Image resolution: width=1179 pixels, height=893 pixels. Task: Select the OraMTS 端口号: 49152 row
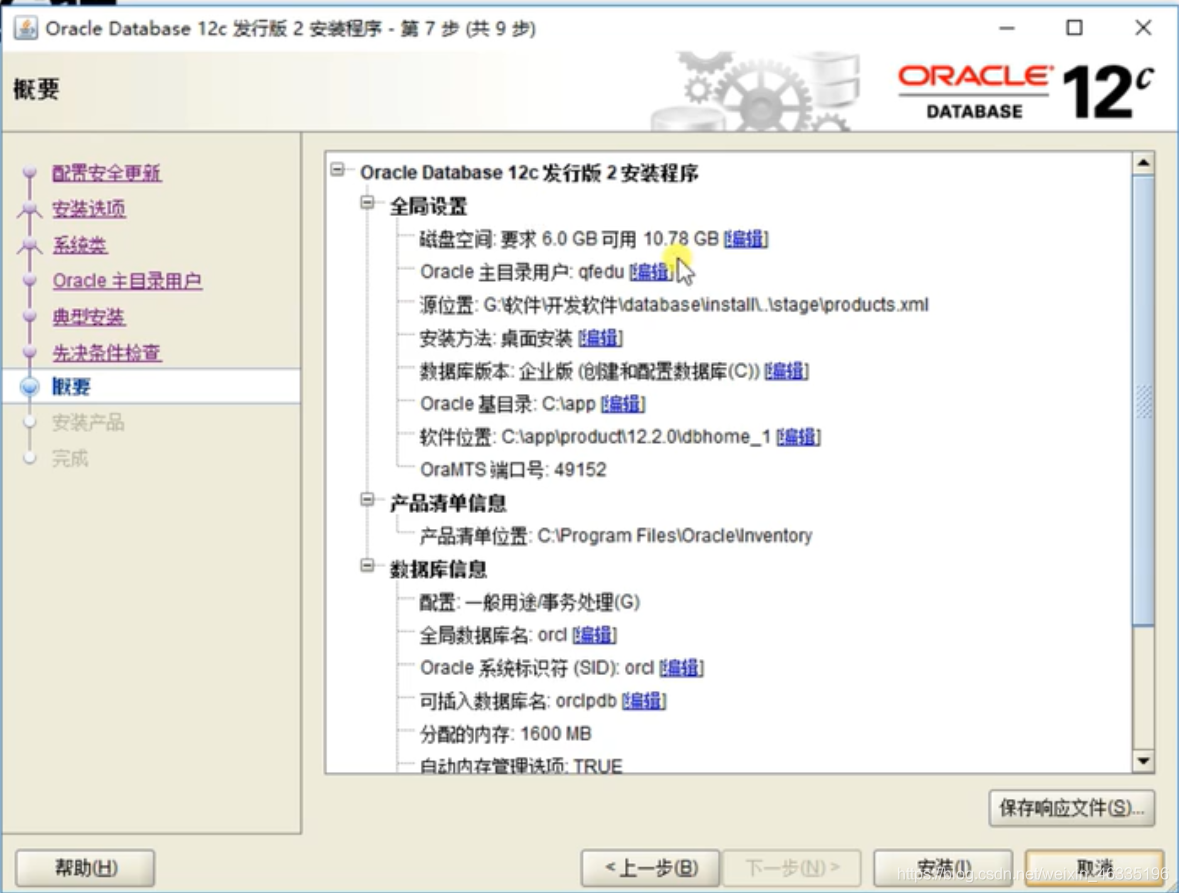pos(513,470)
